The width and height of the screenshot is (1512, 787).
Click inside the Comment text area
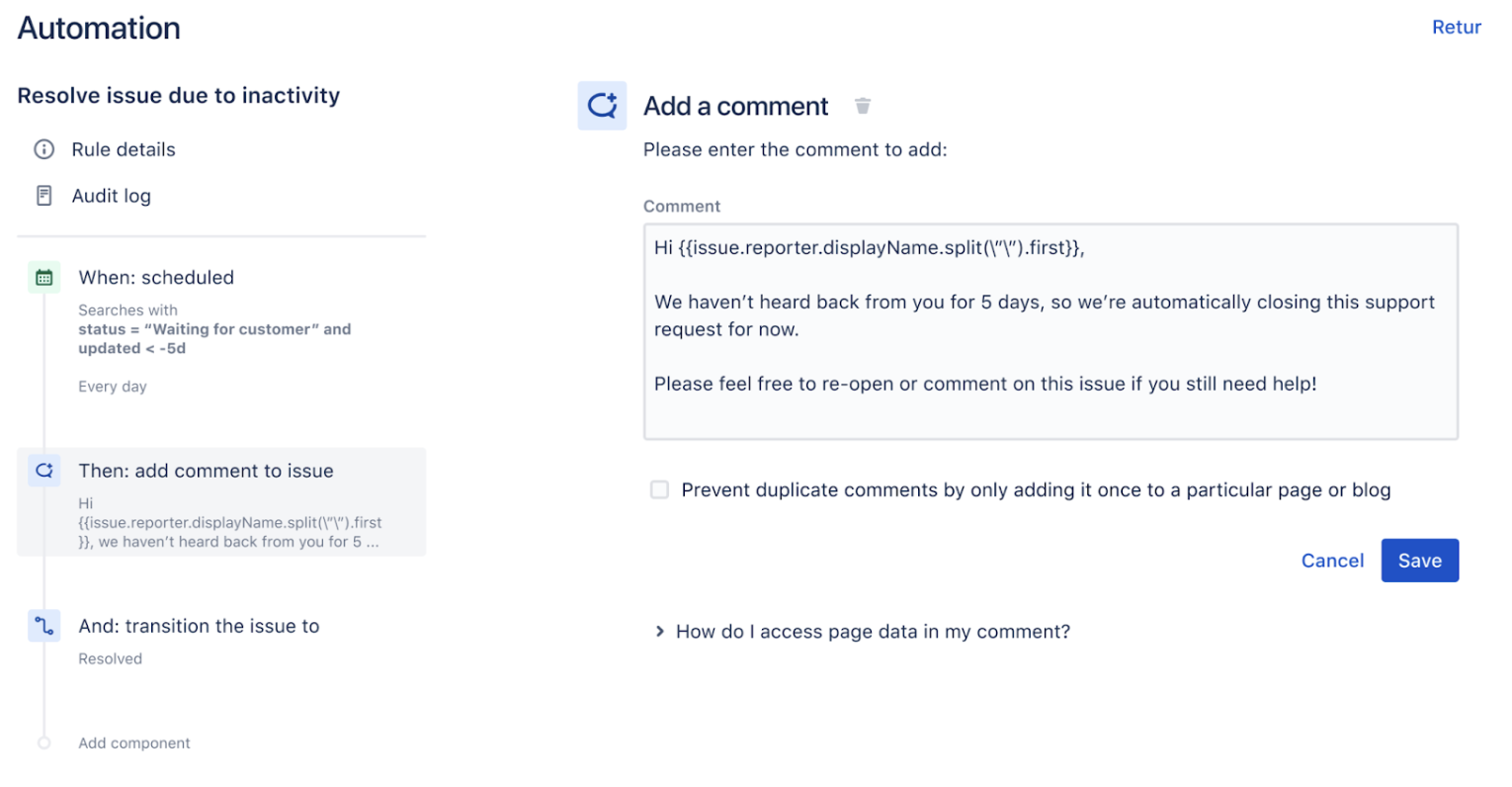(1048, 331)
